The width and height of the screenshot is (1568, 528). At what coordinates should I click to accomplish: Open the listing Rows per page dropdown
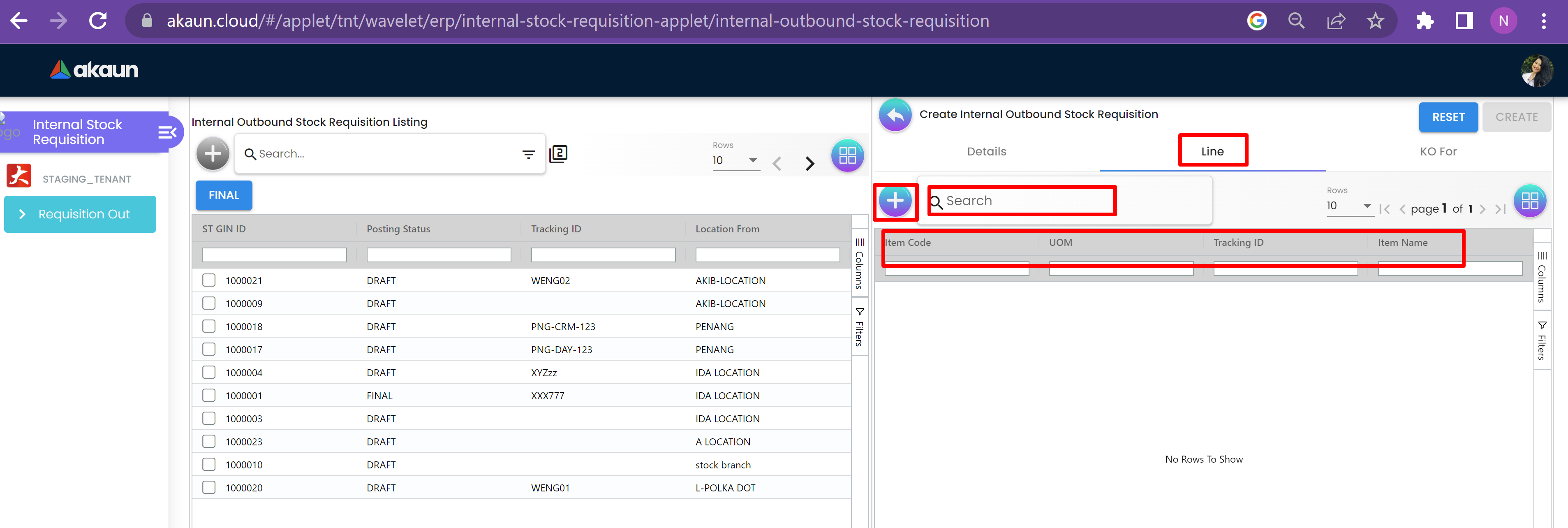click(736, 161)
